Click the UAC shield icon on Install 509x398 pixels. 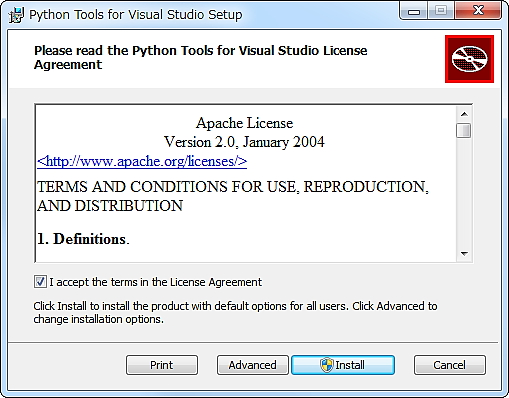(326, 365)
